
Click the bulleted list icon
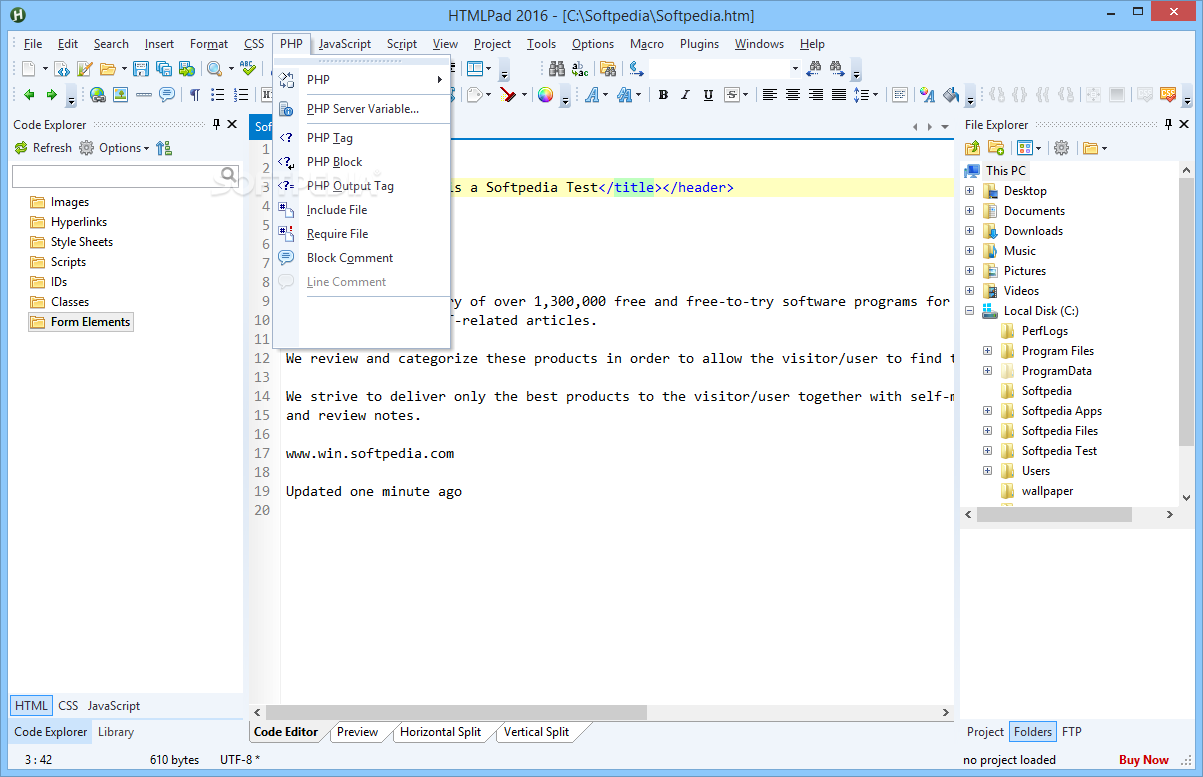[217, 95]
